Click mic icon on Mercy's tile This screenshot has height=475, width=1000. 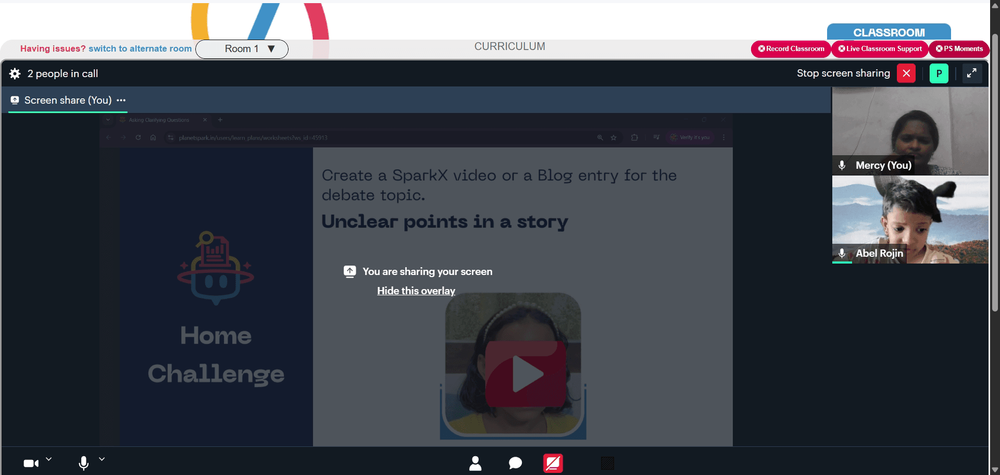coord(842,165)
